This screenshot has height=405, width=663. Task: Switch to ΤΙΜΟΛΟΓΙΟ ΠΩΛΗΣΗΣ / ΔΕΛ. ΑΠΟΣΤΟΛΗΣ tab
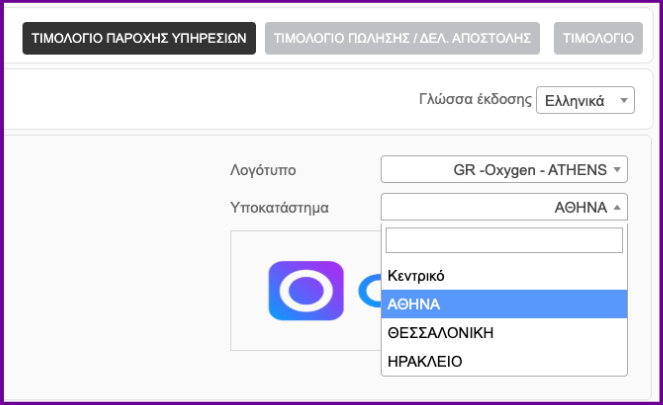point(403,38)
